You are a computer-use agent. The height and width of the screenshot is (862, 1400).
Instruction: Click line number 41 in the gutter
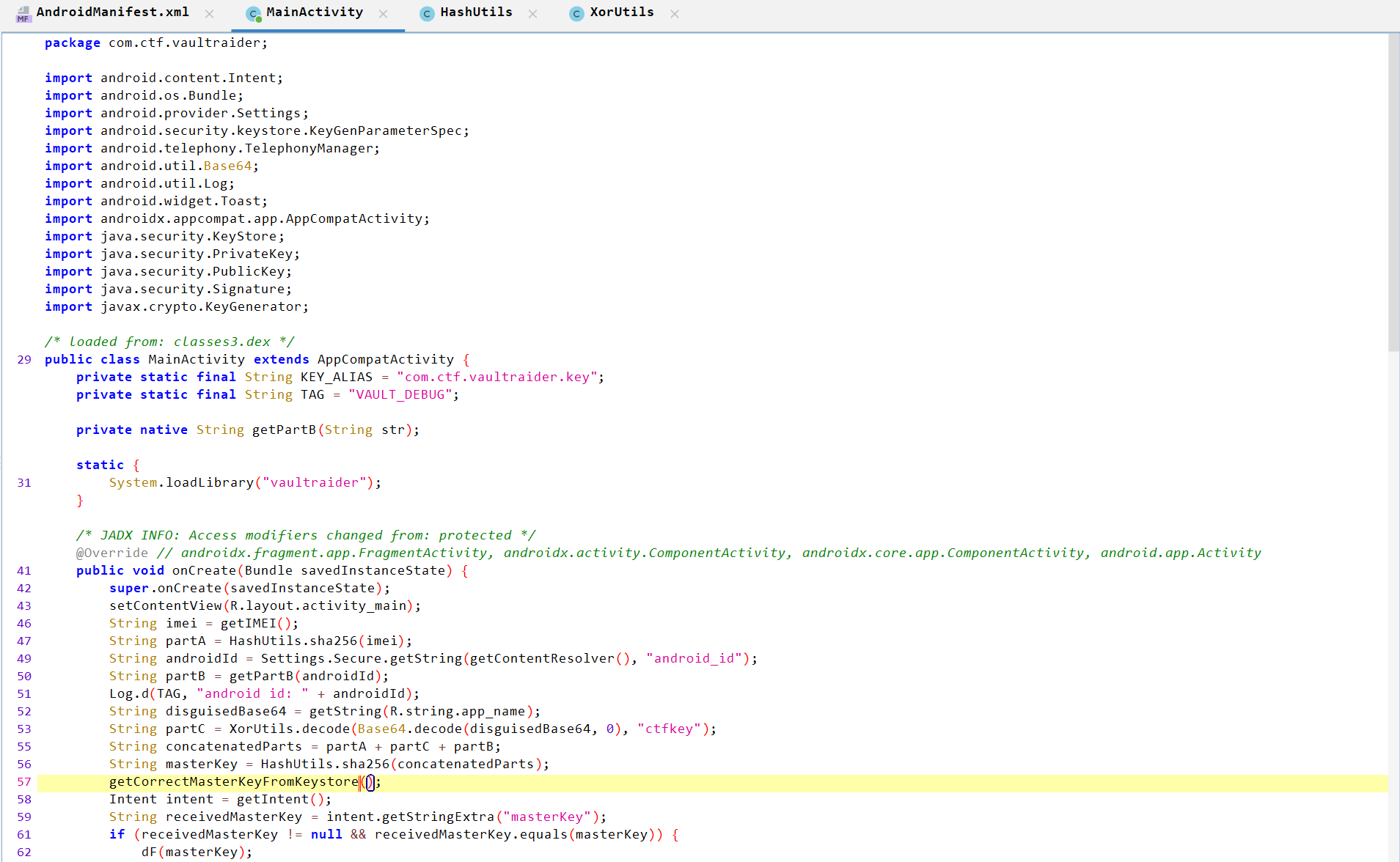pos(24,570)
